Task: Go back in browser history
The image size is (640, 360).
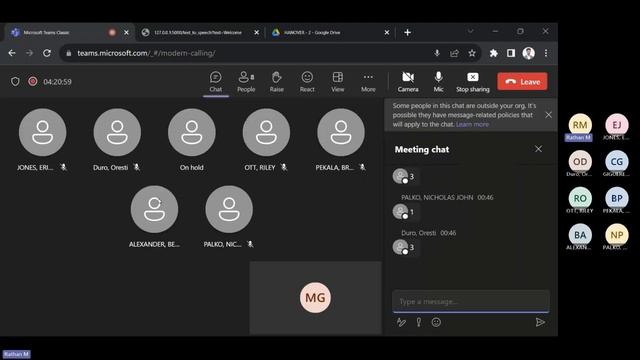Action: [x=12, y=53]
